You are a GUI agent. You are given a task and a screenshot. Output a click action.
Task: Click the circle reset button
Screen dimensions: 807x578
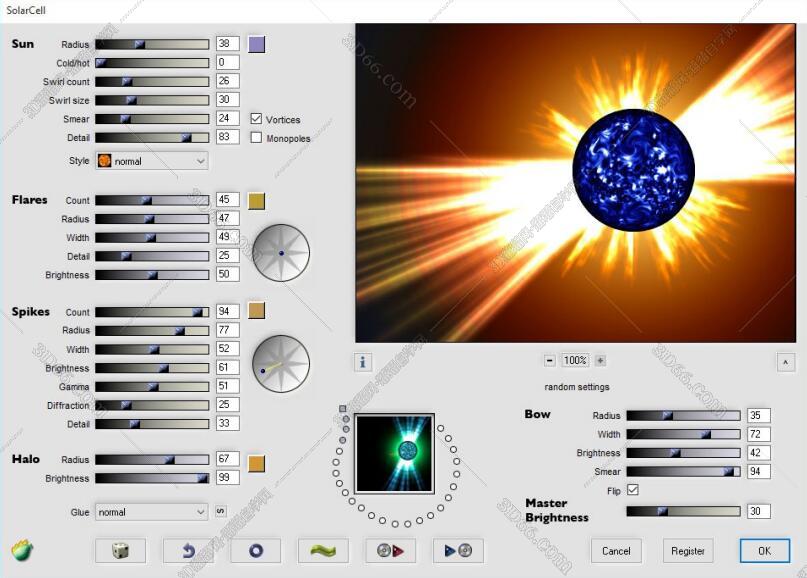tap(255, 550)
